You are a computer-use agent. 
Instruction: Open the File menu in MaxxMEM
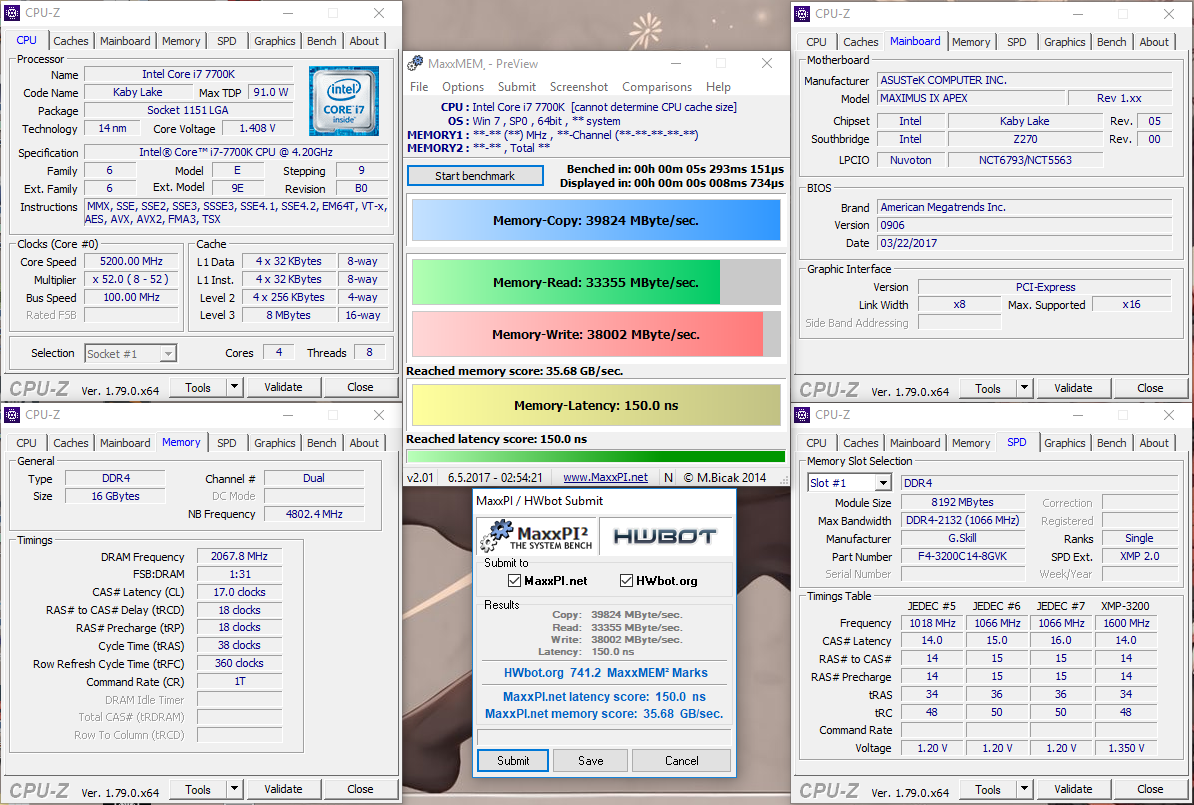click(419, 87)
